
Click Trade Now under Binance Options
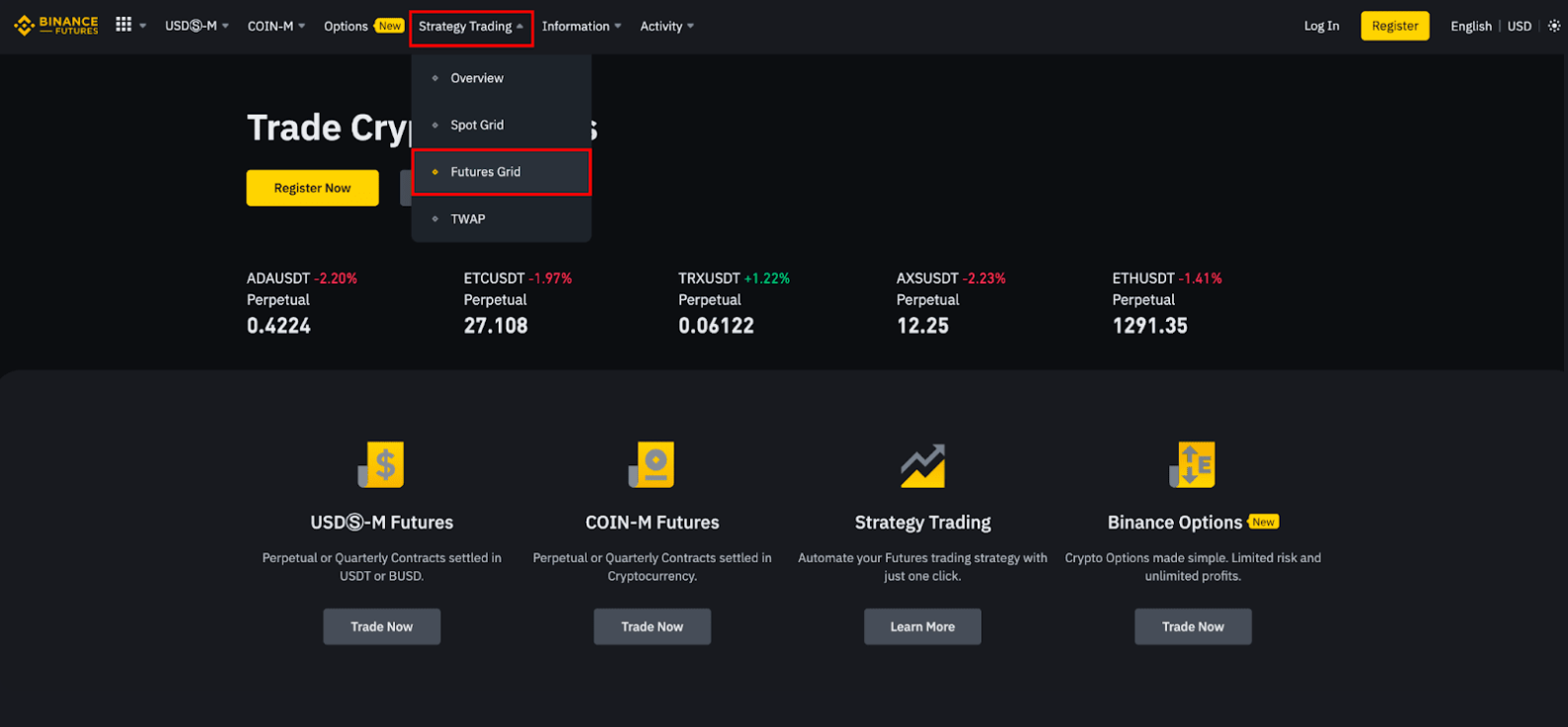pyautogui.click(x=1193, y=626)
